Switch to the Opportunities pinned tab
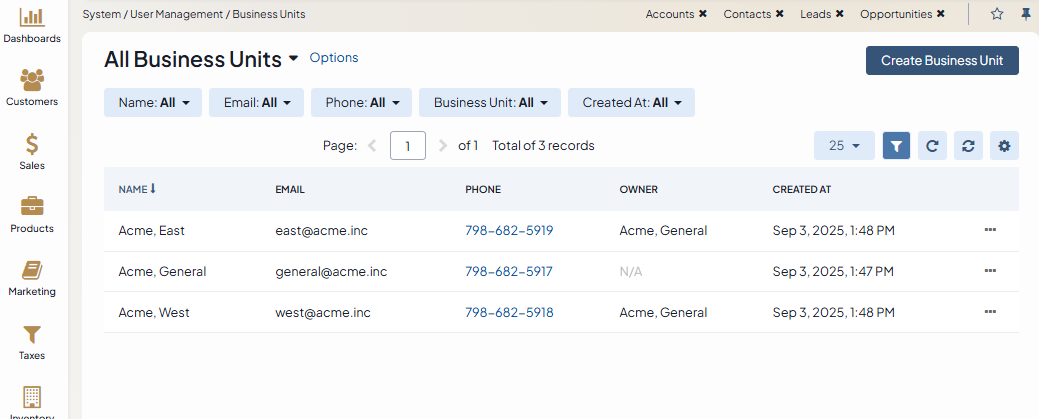Viewport: 1039px width, 419px height. pos(896,14)
